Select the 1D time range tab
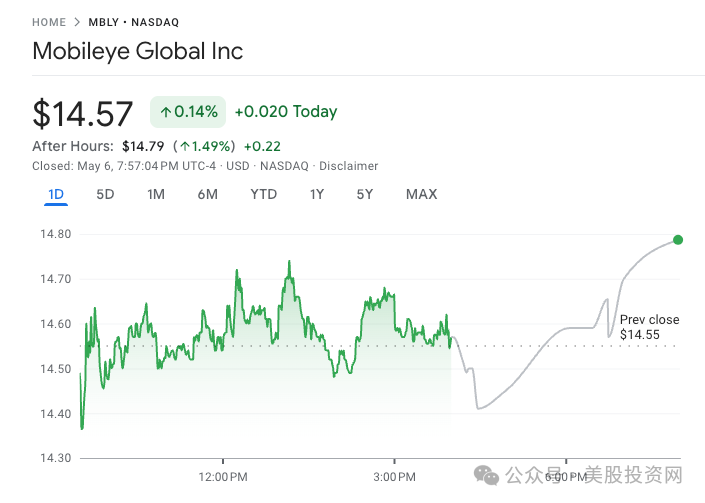705x503 pixels. [x=56, y=194]
